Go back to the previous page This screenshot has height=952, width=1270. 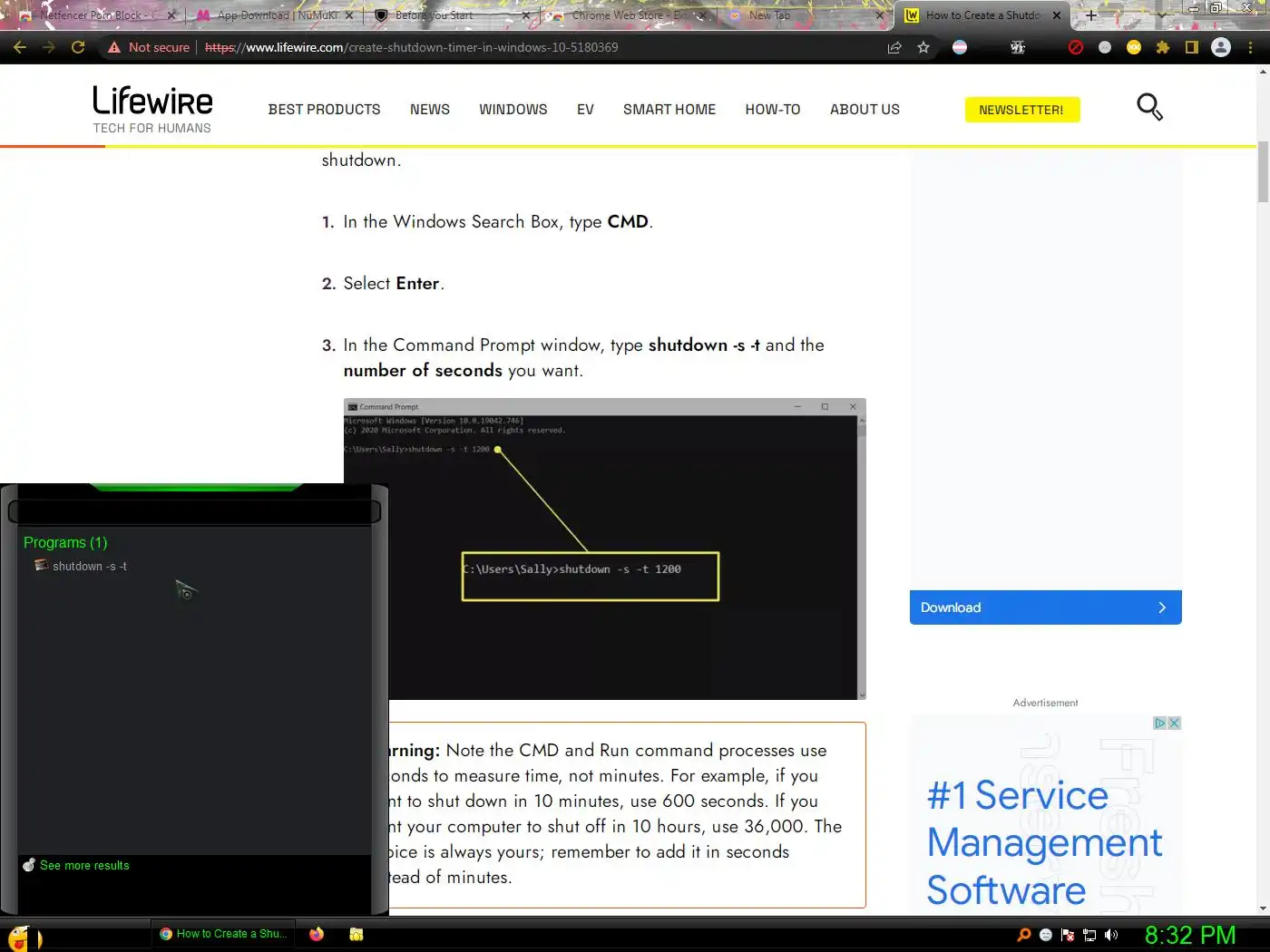(x=20, y=47)
